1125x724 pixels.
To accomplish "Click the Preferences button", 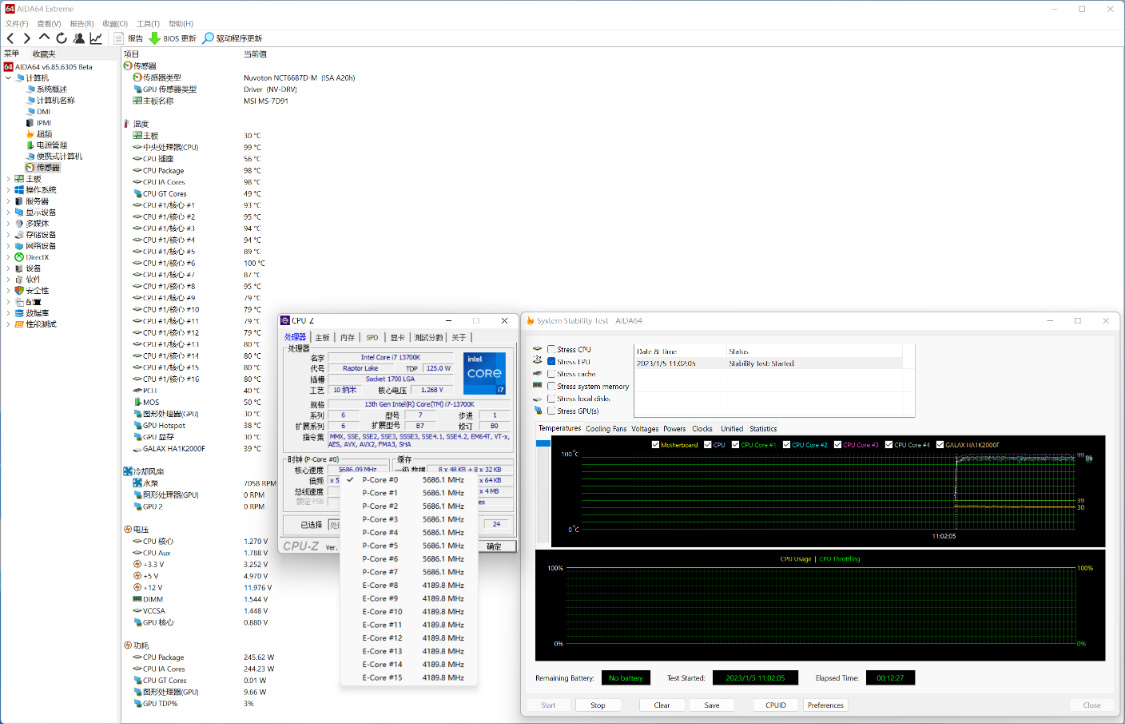I will pos(825,705).
